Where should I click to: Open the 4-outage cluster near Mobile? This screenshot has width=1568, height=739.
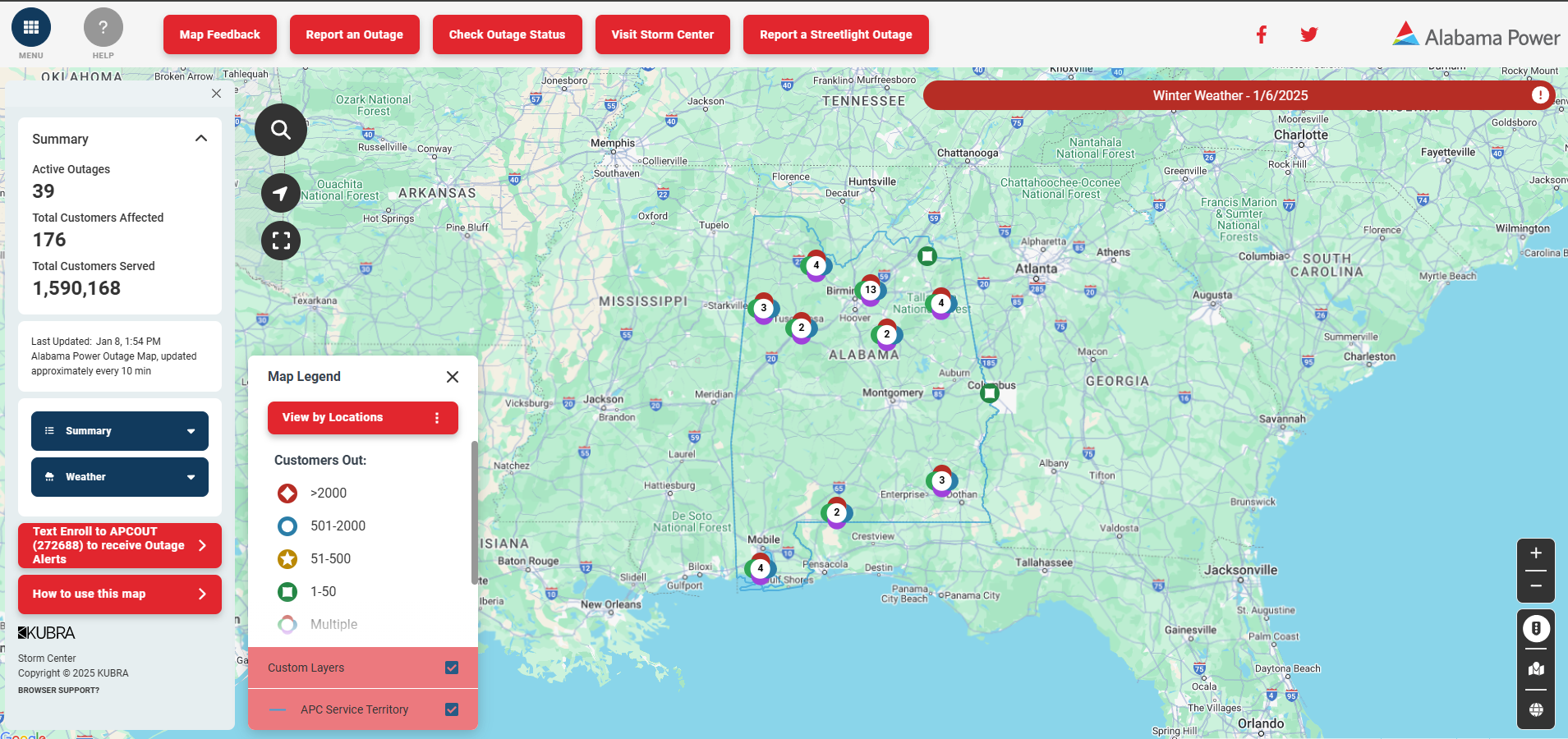(x=761, y=568)
